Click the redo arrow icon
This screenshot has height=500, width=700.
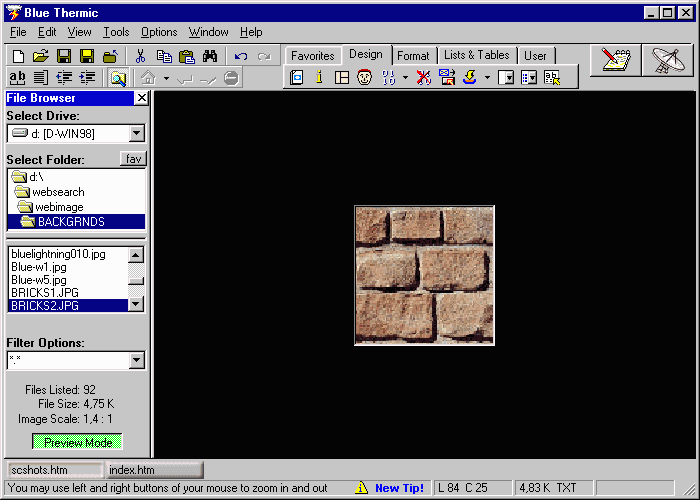(264, 56)
